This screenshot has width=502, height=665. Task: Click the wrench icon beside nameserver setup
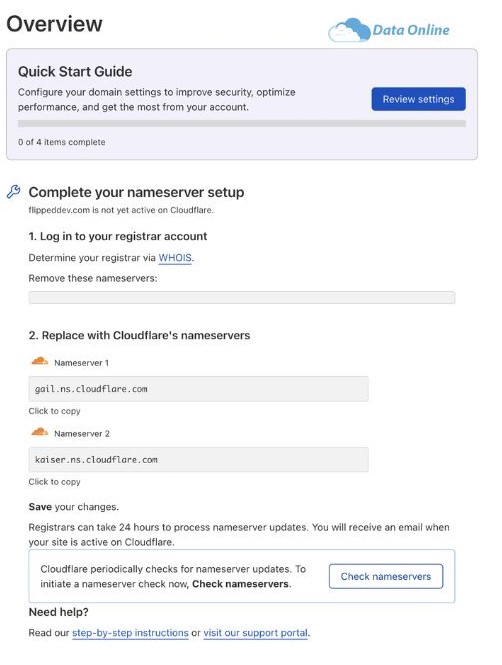14,192
